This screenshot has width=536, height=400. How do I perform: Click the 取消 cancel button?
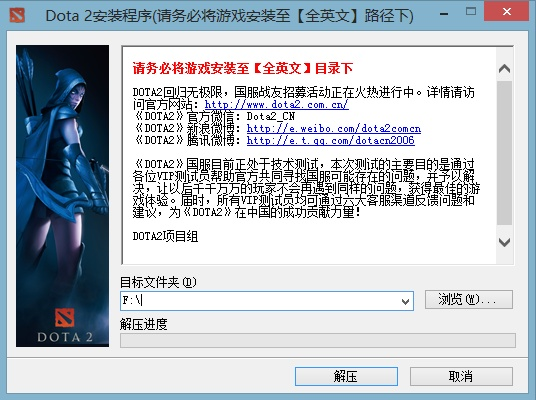(461, 376)
